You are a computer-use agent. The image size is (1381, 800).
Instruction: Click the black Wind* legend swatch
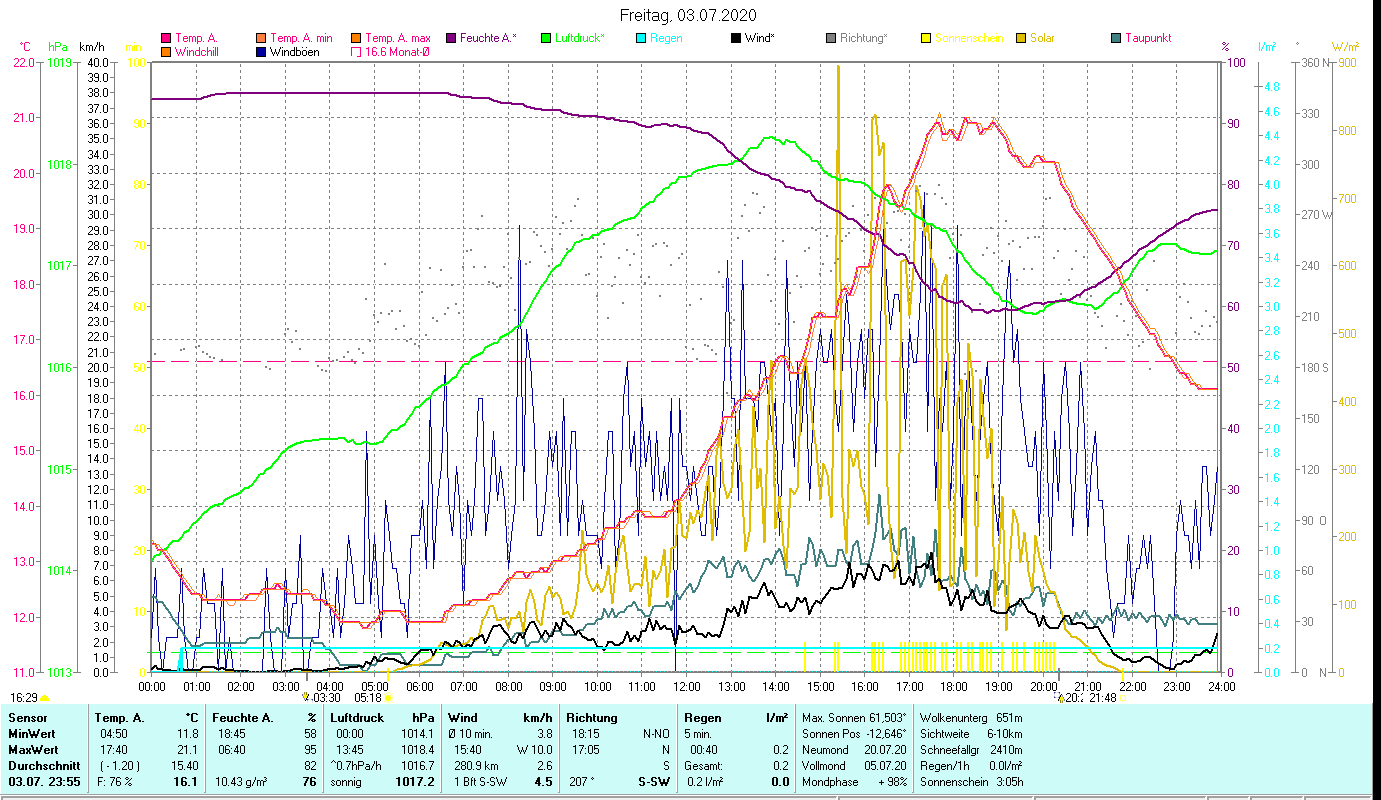(736, 38)
